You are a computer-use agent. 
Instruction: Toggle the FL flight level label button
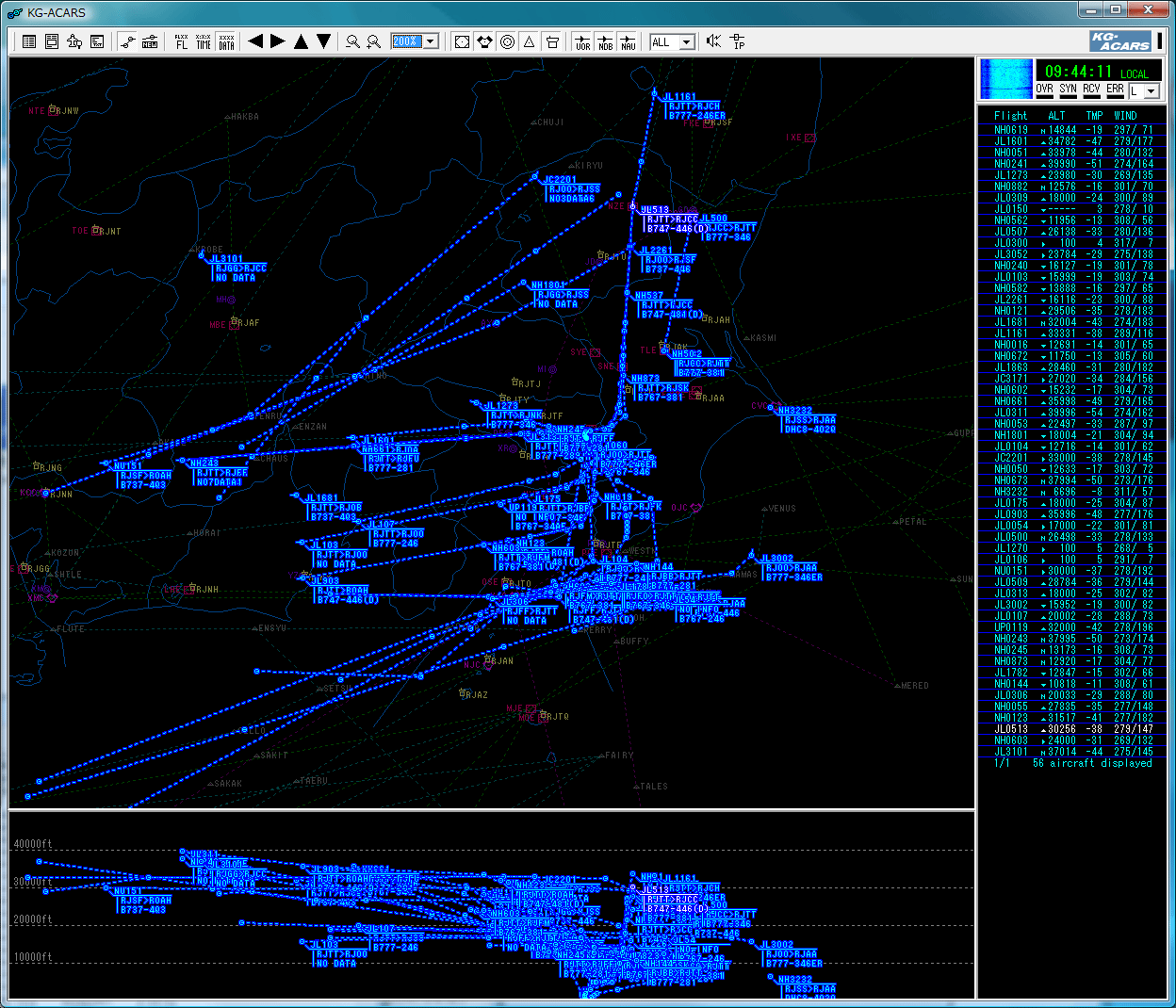click(x=182, y=41)
